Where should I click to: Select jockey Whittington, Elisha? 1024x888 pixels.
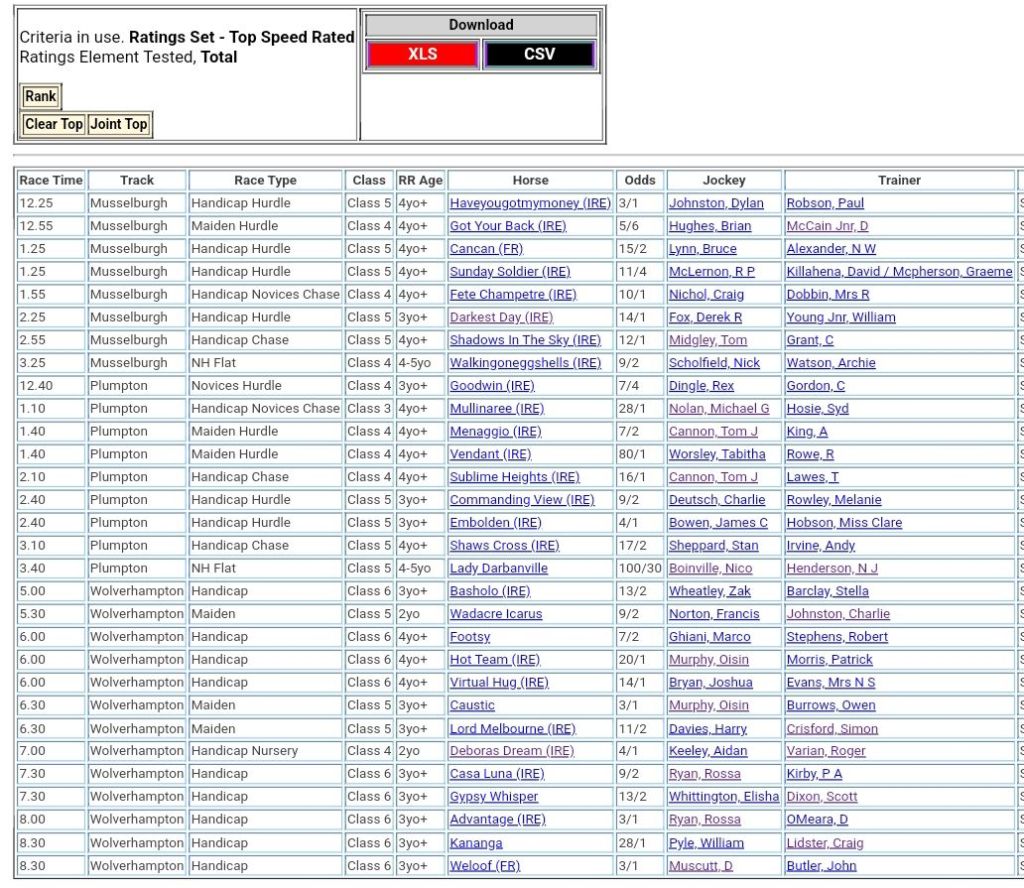coord(724,797)
